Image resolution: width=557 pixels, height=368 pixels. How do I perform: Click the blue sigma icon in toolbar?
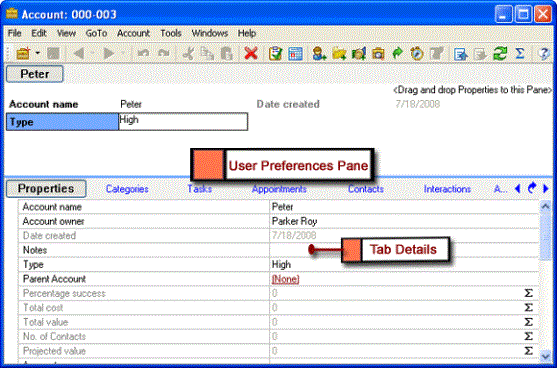(x=520, y=54)
